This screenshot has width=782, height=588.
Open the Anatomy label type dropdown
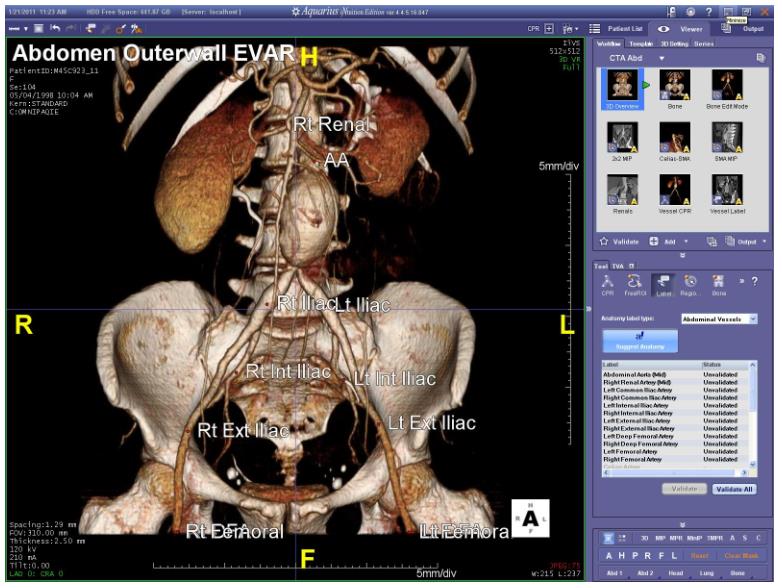tap(752, 318)
